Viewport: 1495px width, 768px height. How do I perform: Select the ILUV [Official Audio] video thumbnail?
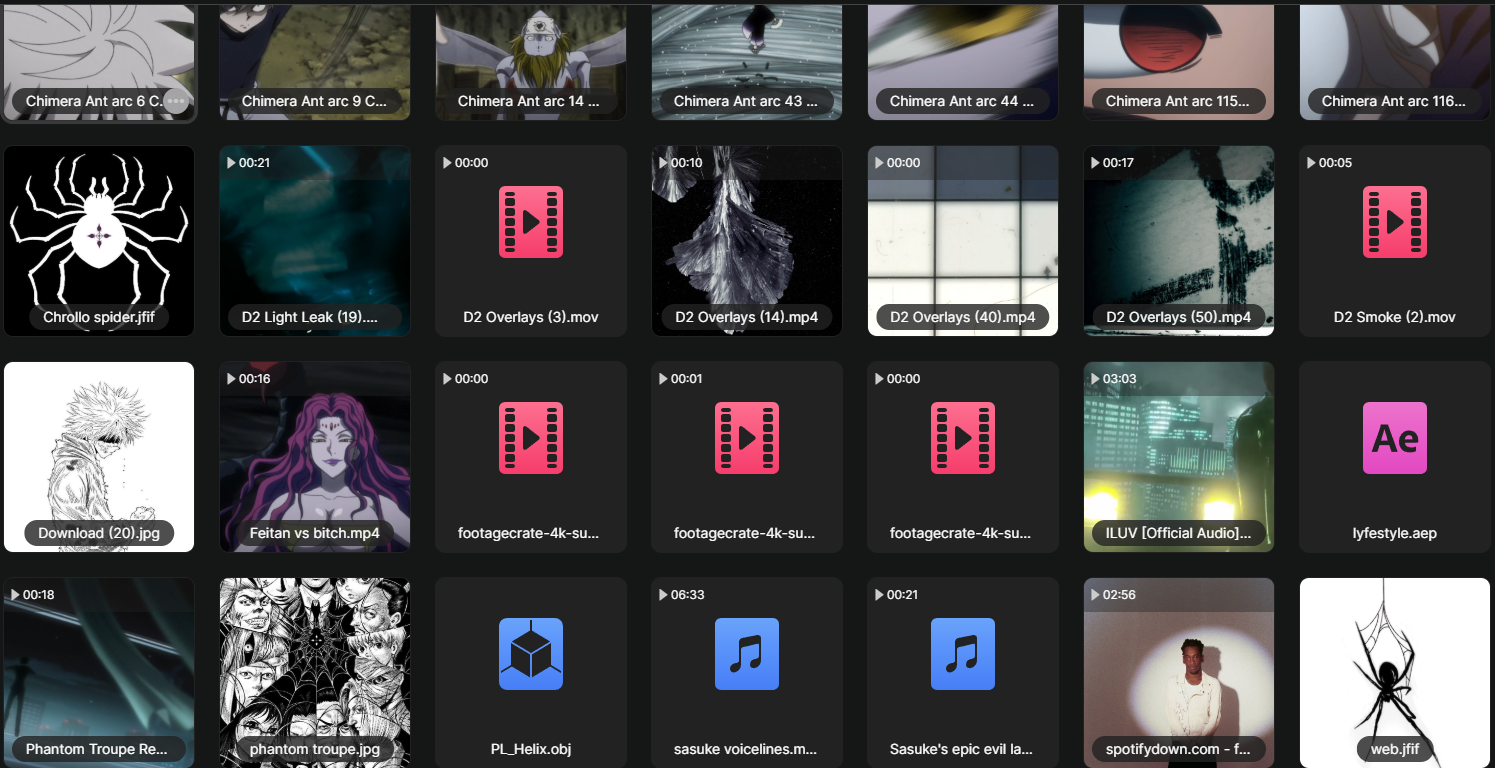(1179, 457)
